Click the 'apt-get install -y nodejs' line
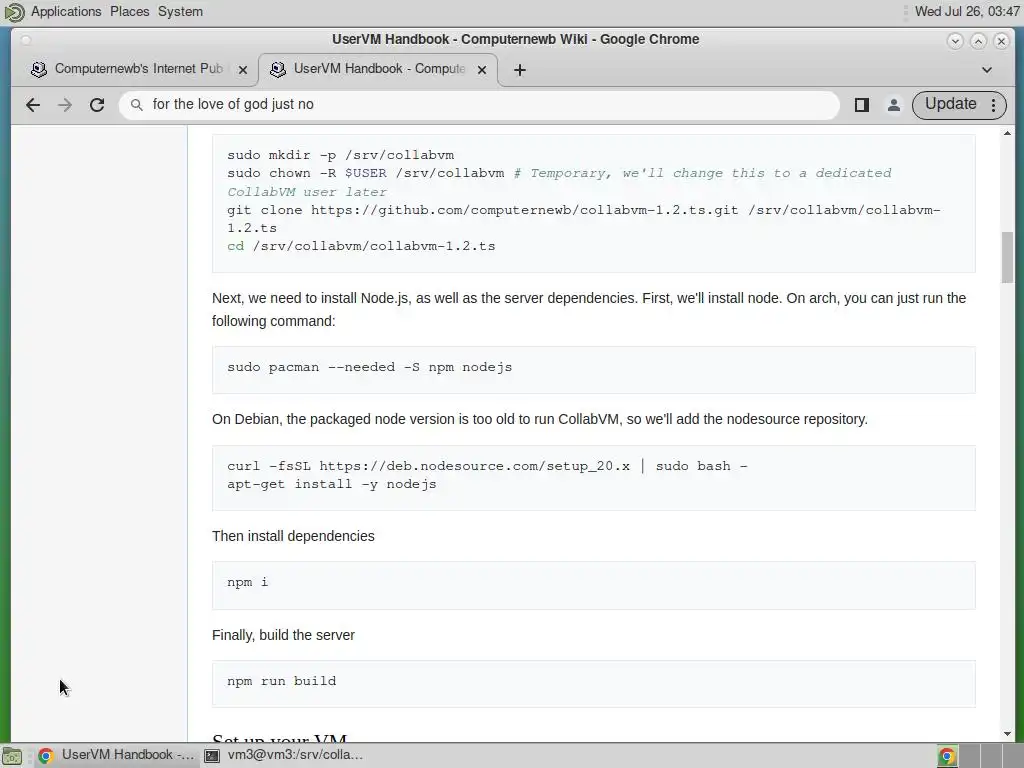The height and width of the screenshot is (768, 1024). [332, 484]
